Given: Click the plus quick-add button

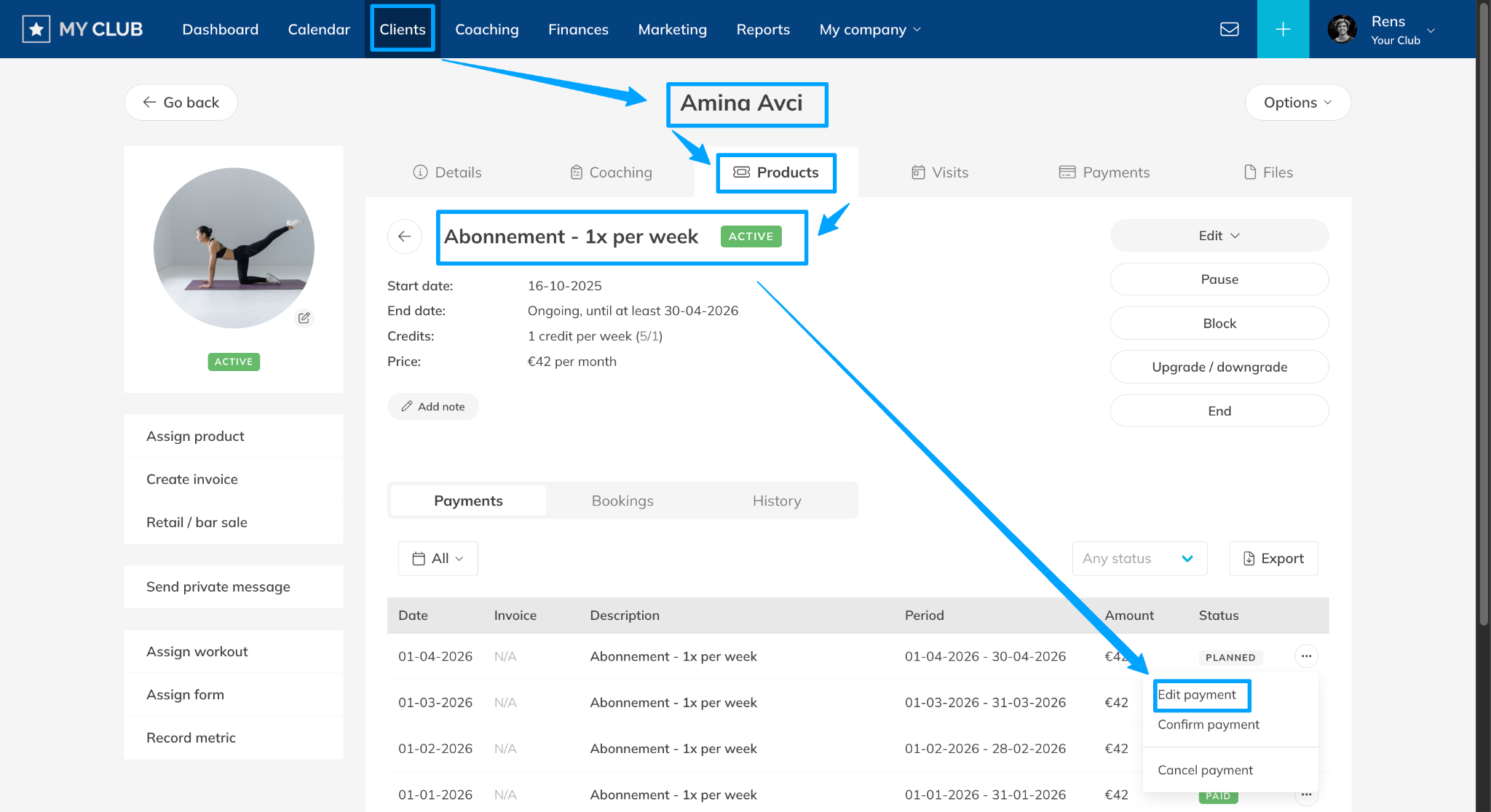Looking at the screenshot, I should tap(1283, 29).
